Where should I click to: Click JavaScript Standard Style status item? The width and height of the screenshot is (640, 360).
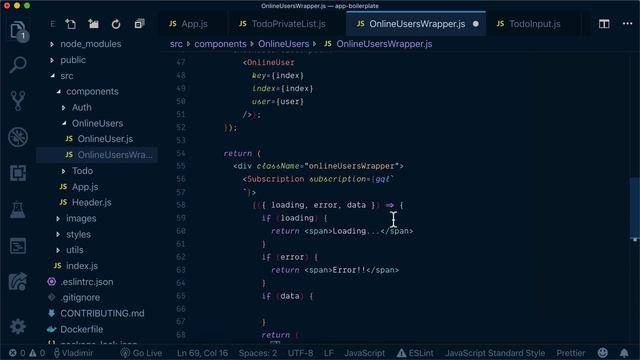(x=495, y=353)
